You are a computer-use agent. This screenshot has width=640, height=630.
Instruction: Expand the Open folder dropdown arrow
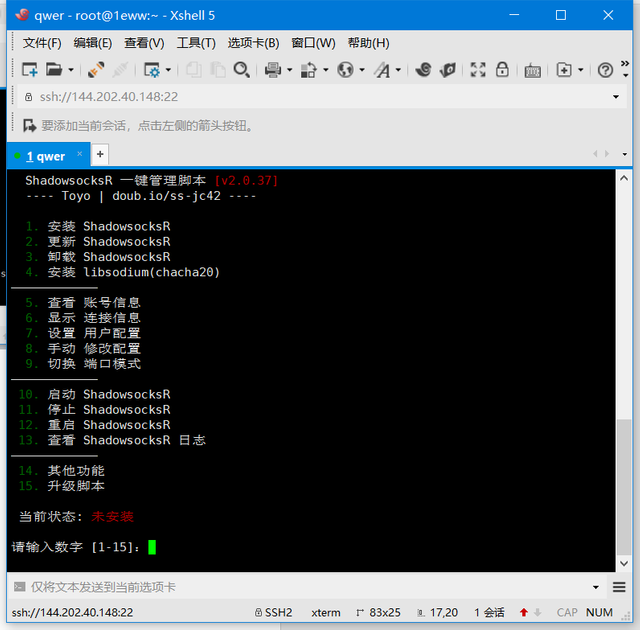pos(71,70)
